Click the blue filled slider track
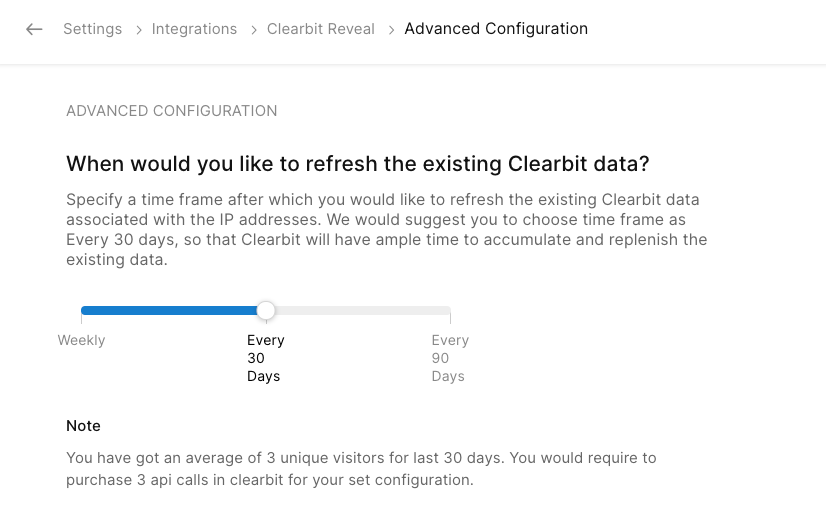Screen dimensions: 826x532 point(170,311)
